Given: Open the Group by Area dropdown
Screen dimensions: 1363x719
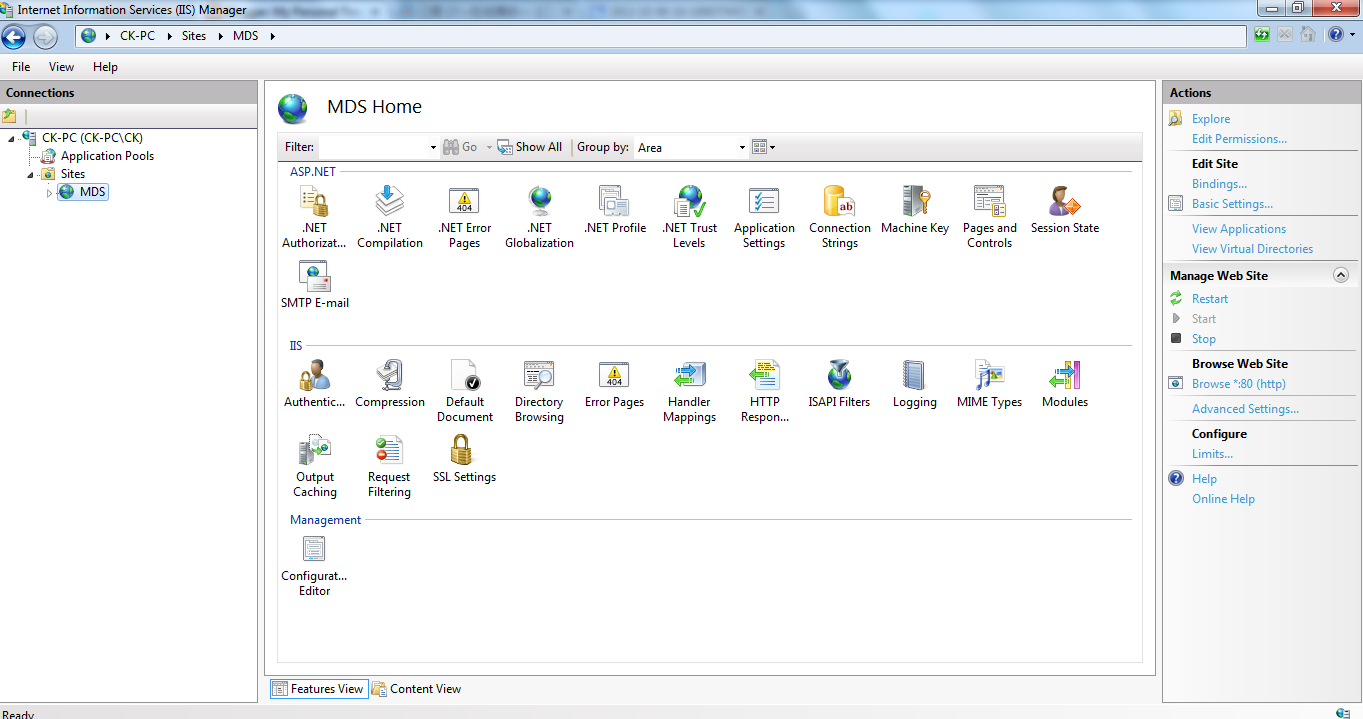Looking at the screenshot, I should 742,147.
